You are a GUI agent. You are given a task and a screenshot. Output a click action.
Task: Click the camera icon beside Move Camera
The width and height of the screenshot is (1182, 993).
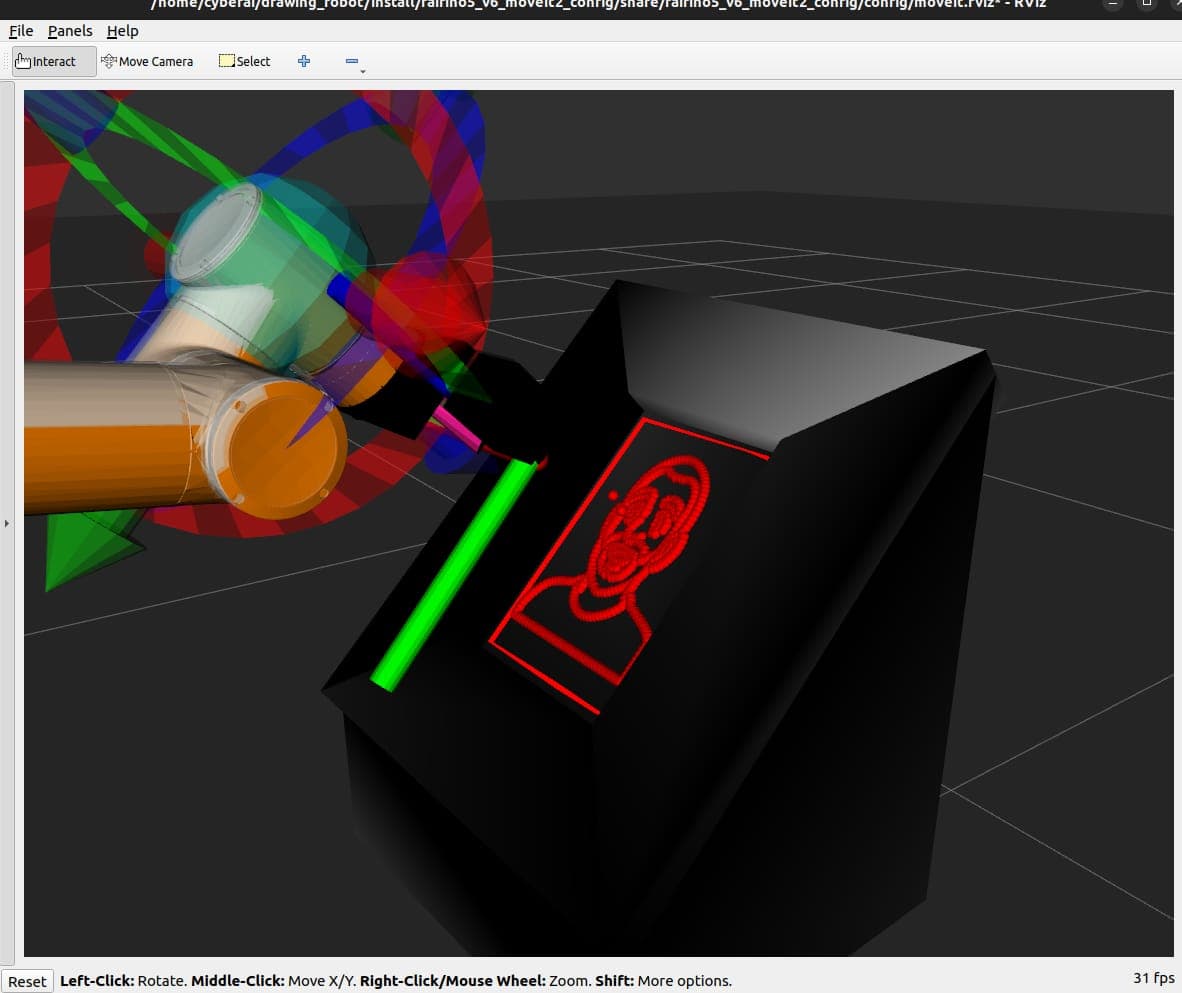coord(109,61)
